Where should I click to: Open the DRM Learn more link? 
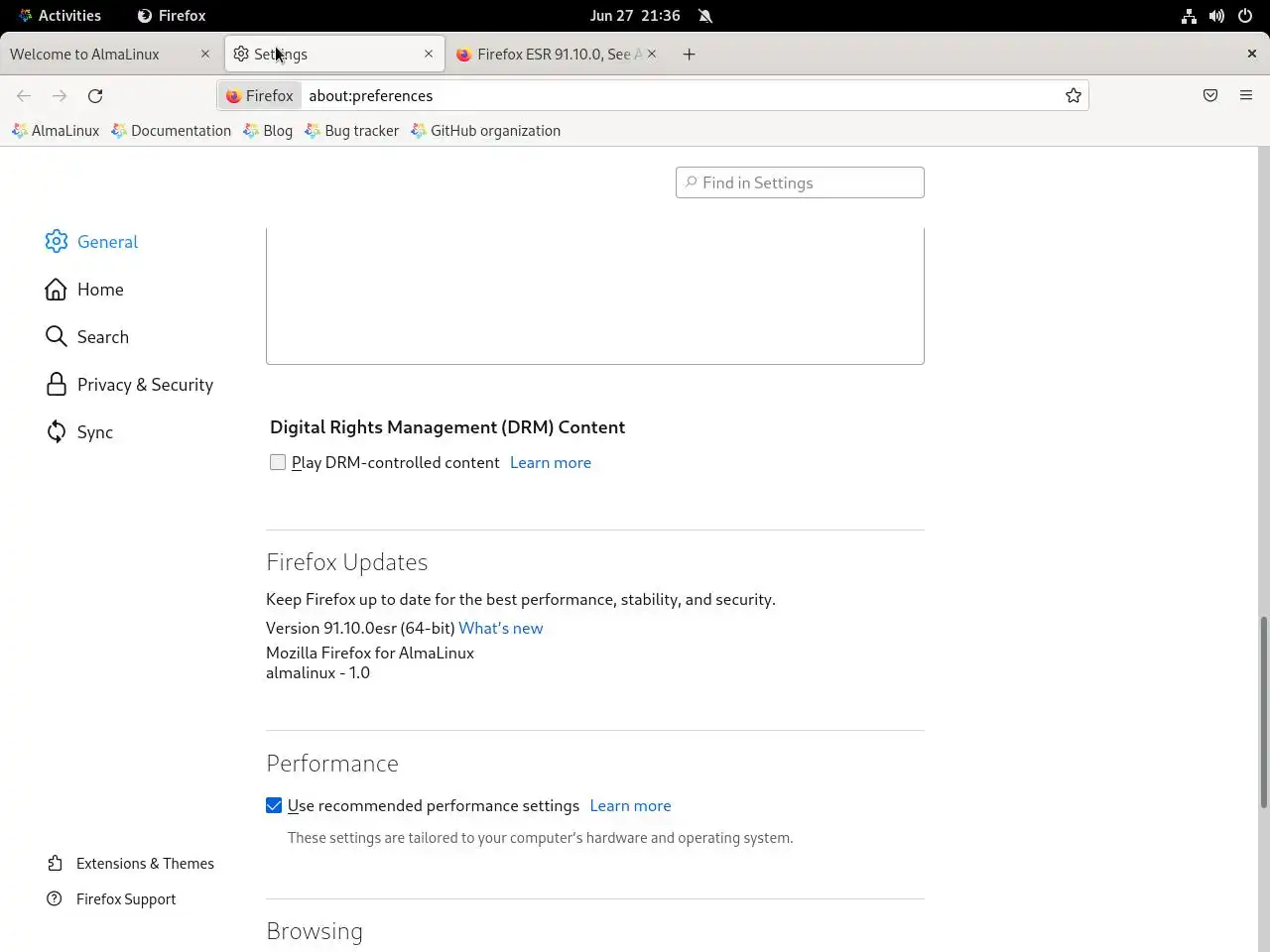point(551,463)
